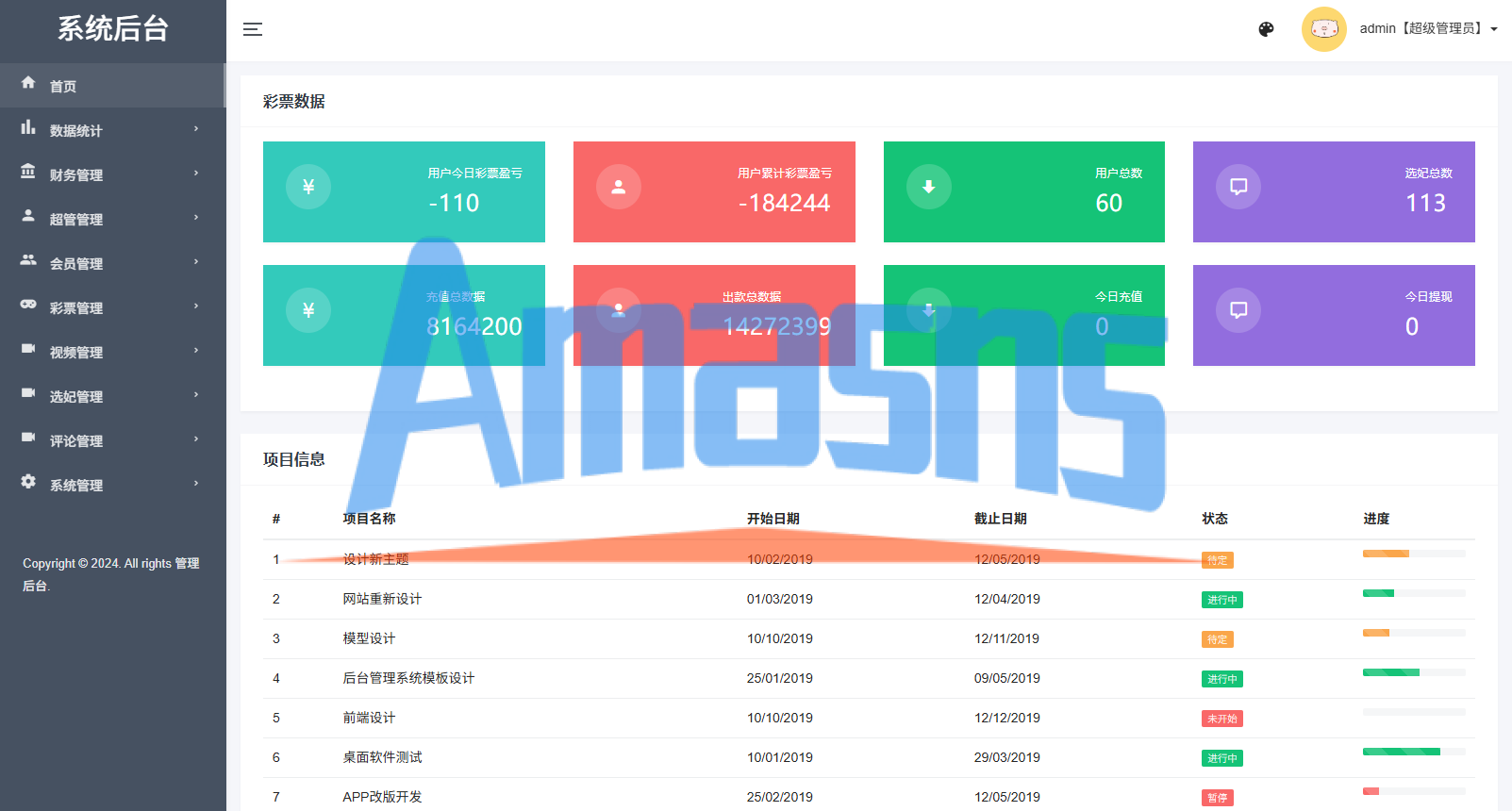This screenshot has width=1512, height=811.
Task: Click the 网站重新设计 project name
Action: [x=382, y=599]
